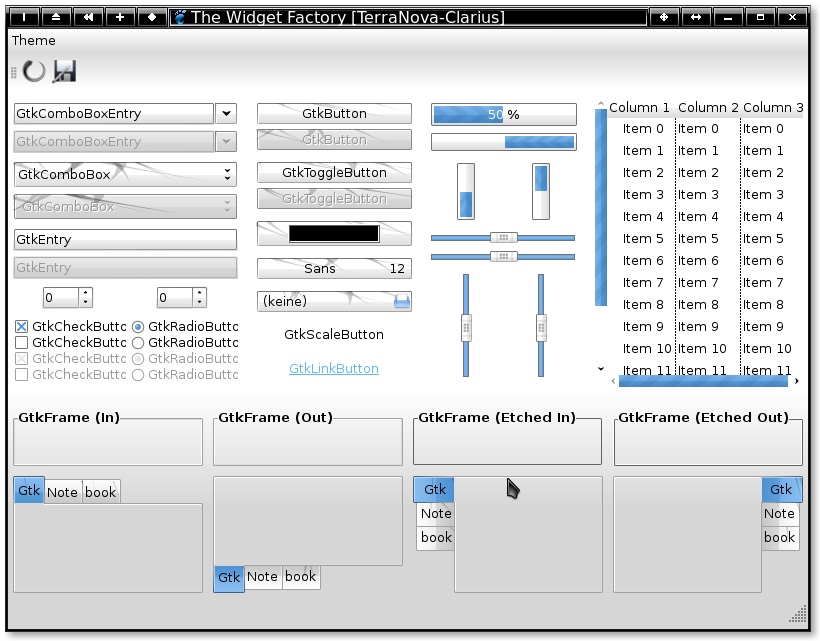The image size is (820, 641).
Task: Click the horizontal double-arrow title bar button
Action: pos(696,17)
